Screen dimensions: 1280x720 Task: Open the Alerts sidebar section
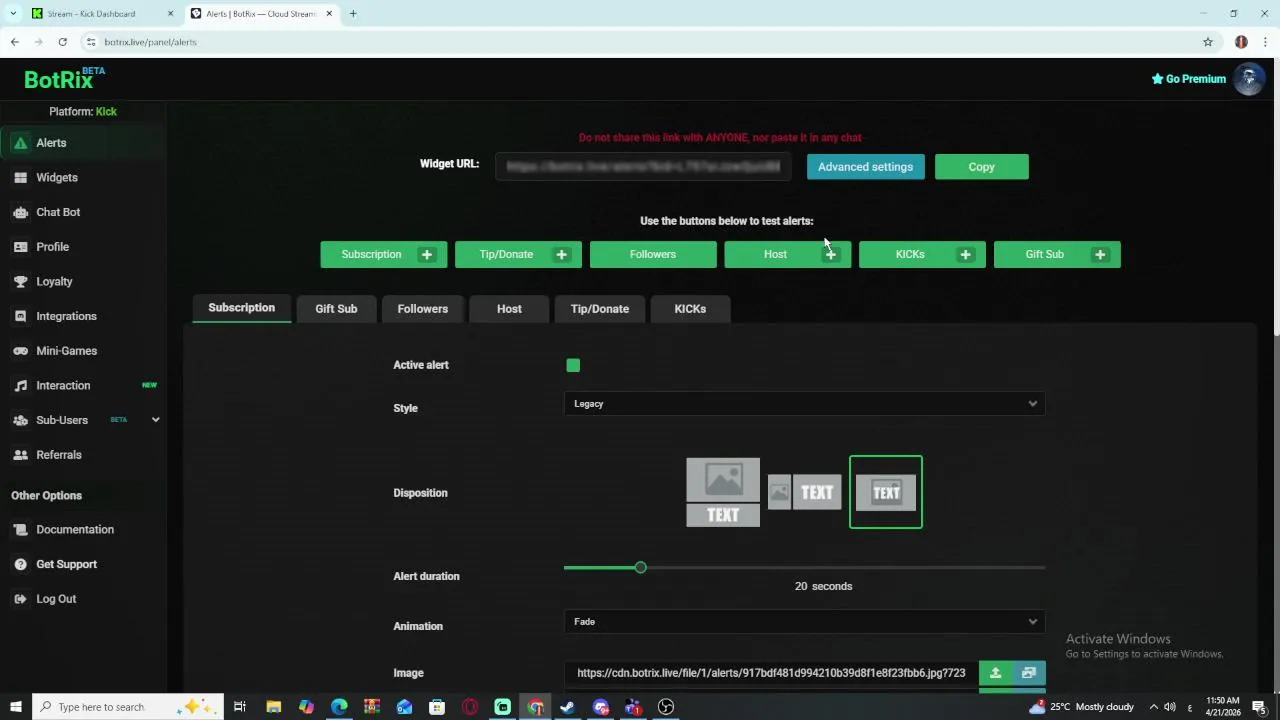click(83, 143)
